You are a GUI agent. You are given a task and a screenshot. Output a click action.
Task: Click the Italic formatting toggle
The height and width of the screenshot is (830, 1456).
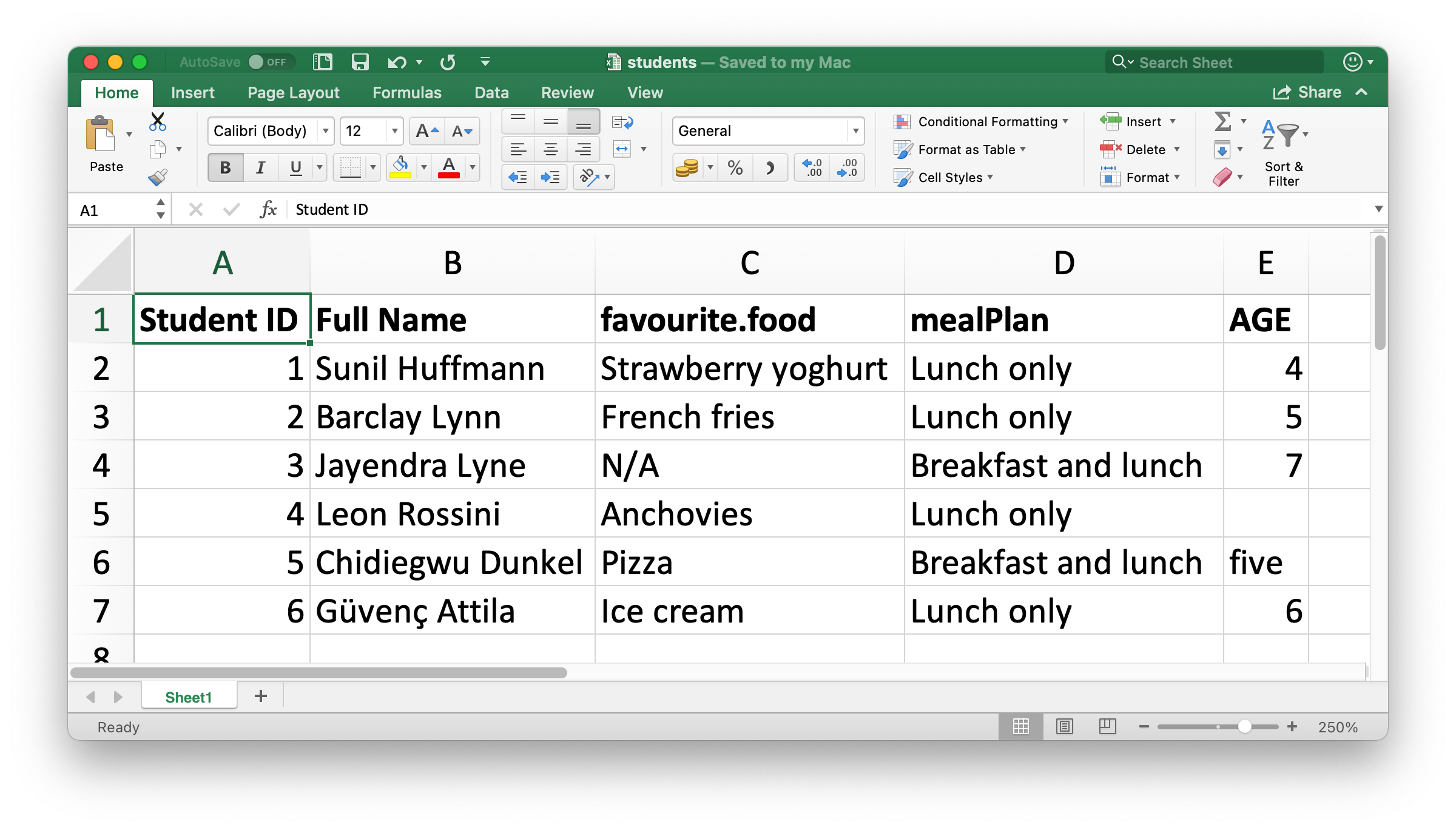(x=261, y=168)
